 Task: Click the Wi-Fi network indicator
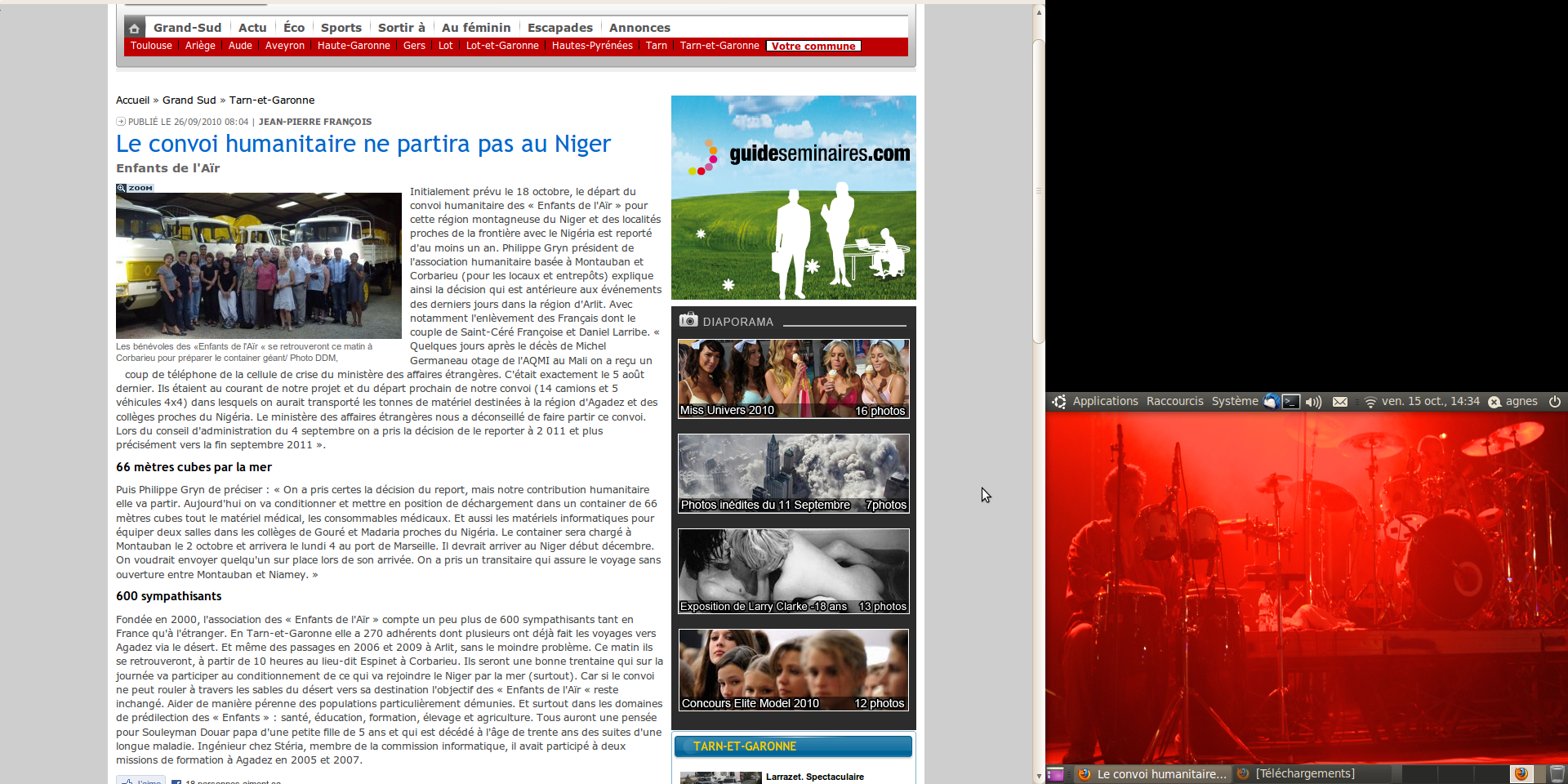click(1370, 402)
